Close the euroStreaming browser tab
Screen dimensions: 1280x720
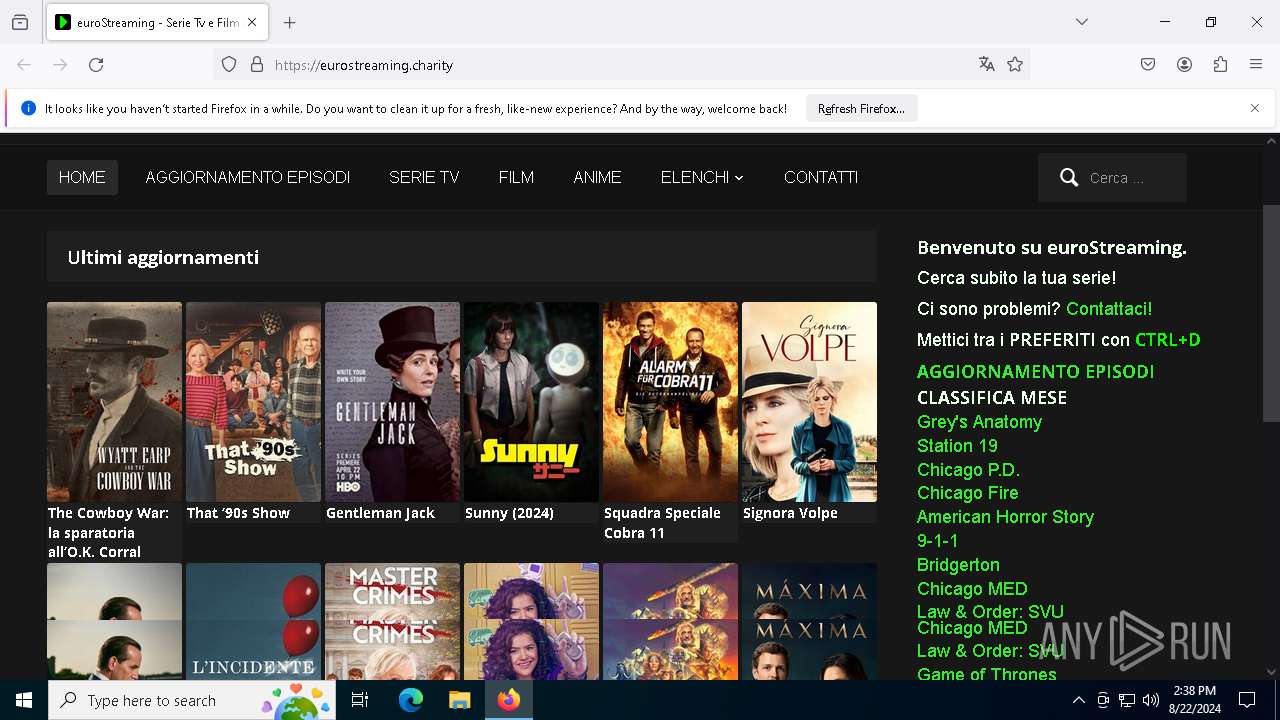point(252,22)
